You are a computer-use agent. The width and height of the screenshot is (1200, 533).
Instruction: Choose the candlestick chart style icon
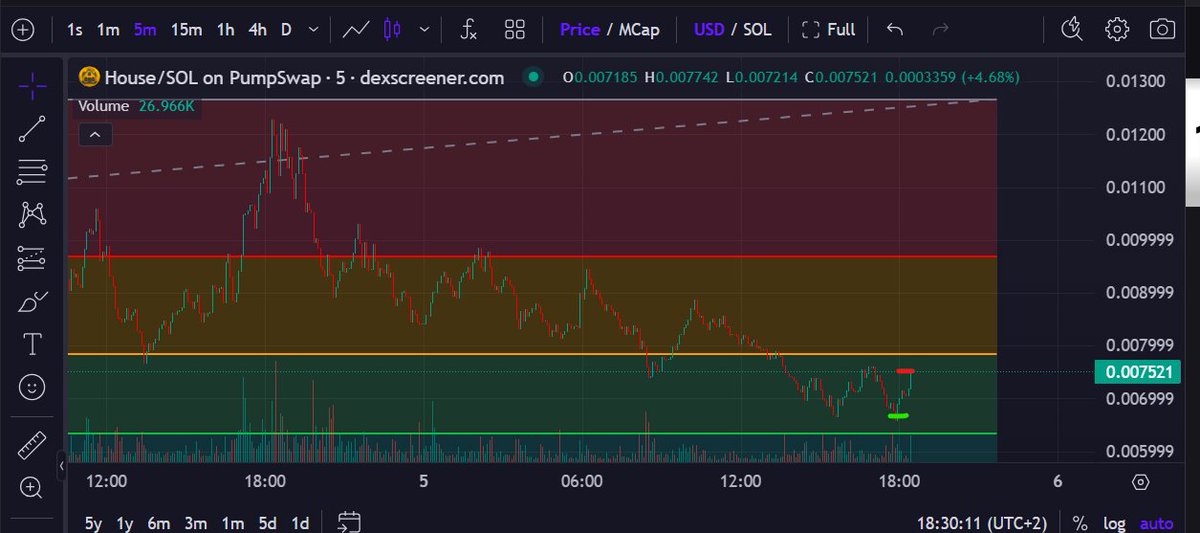[x=393, y=29]
